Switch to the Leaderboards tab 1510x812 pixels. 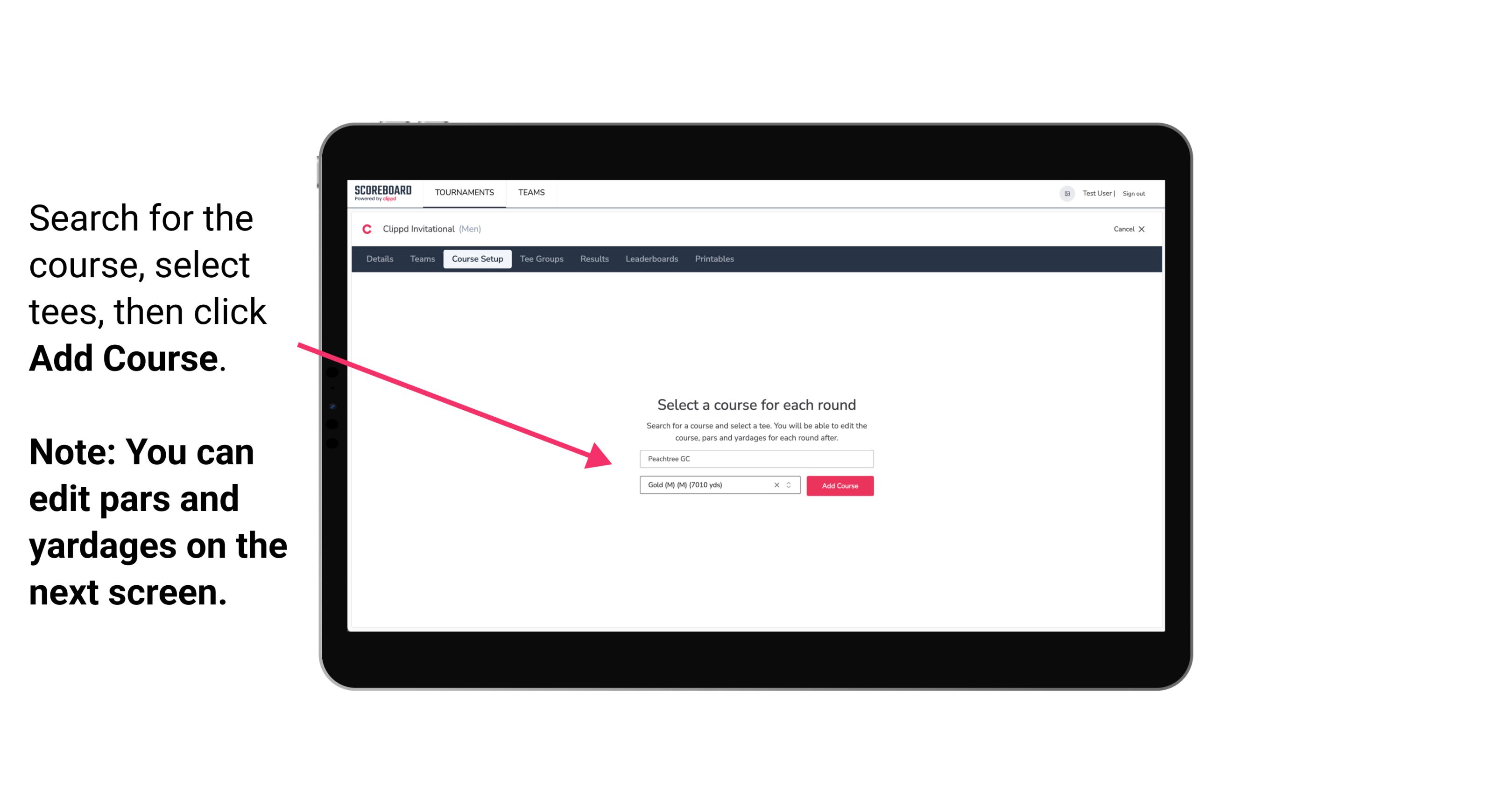(x=651, y=259)
